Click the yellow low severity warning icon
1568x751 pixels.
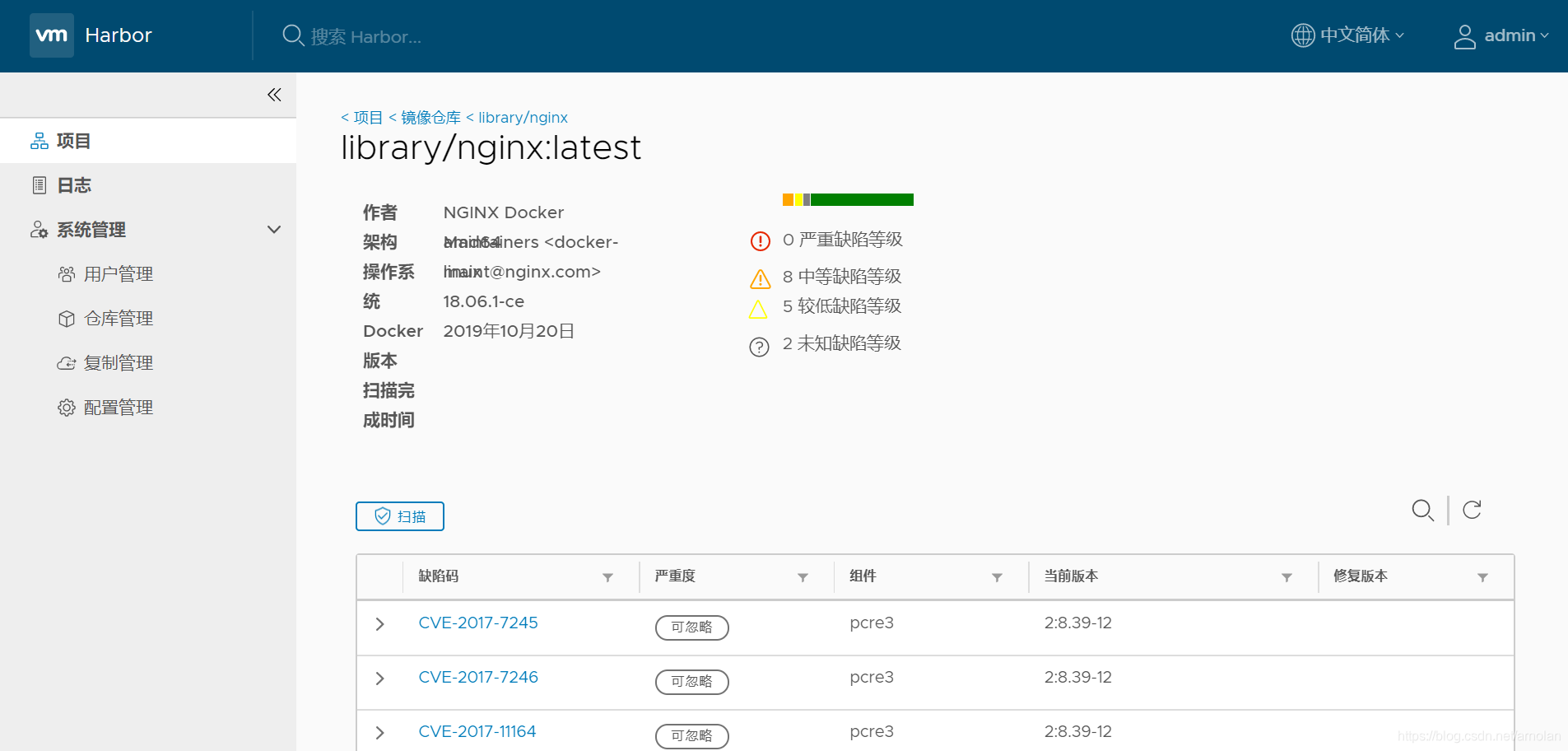coord(758,310)
